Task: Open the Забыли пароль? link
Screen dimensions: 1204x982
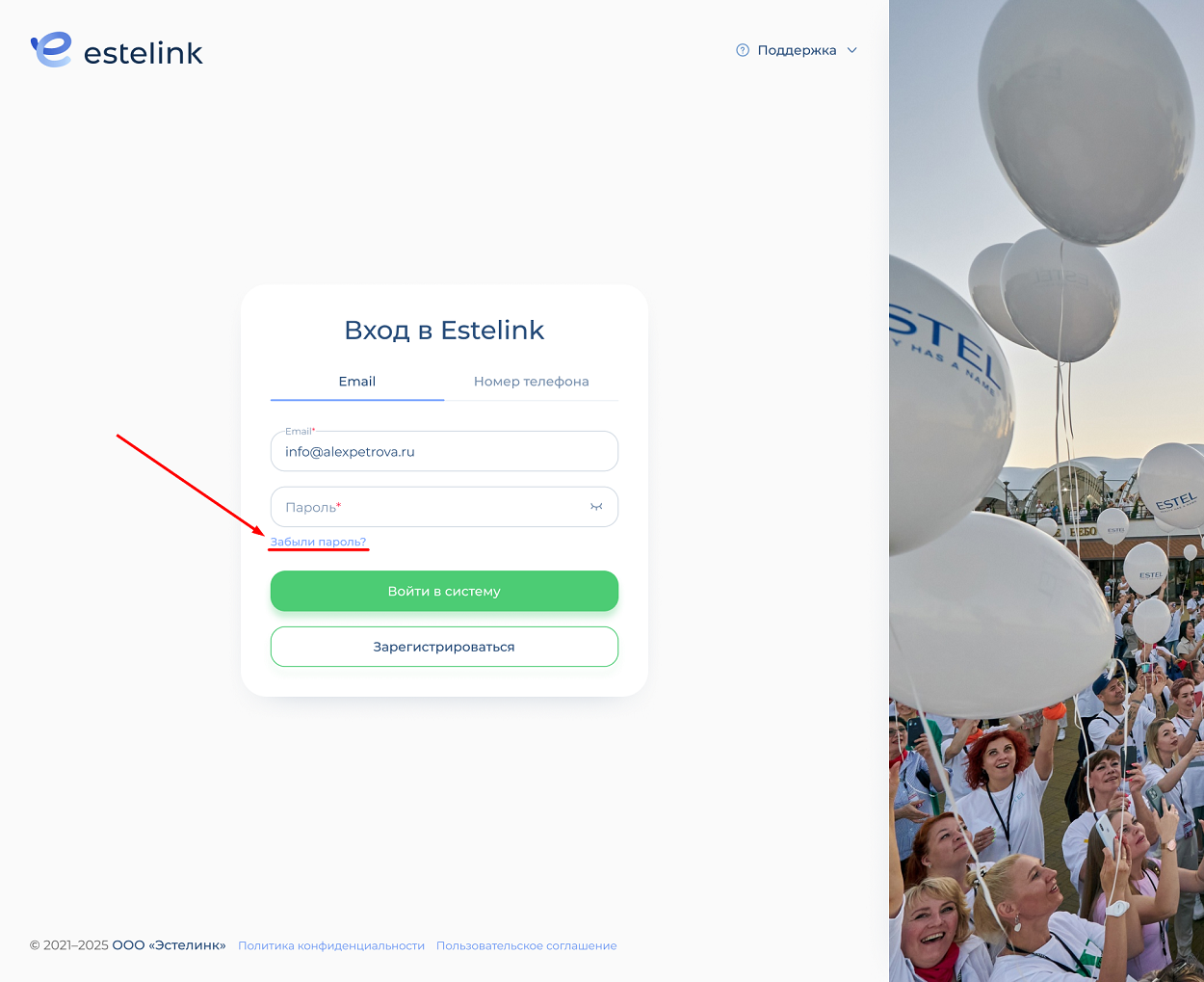Action: click(318, 542)
